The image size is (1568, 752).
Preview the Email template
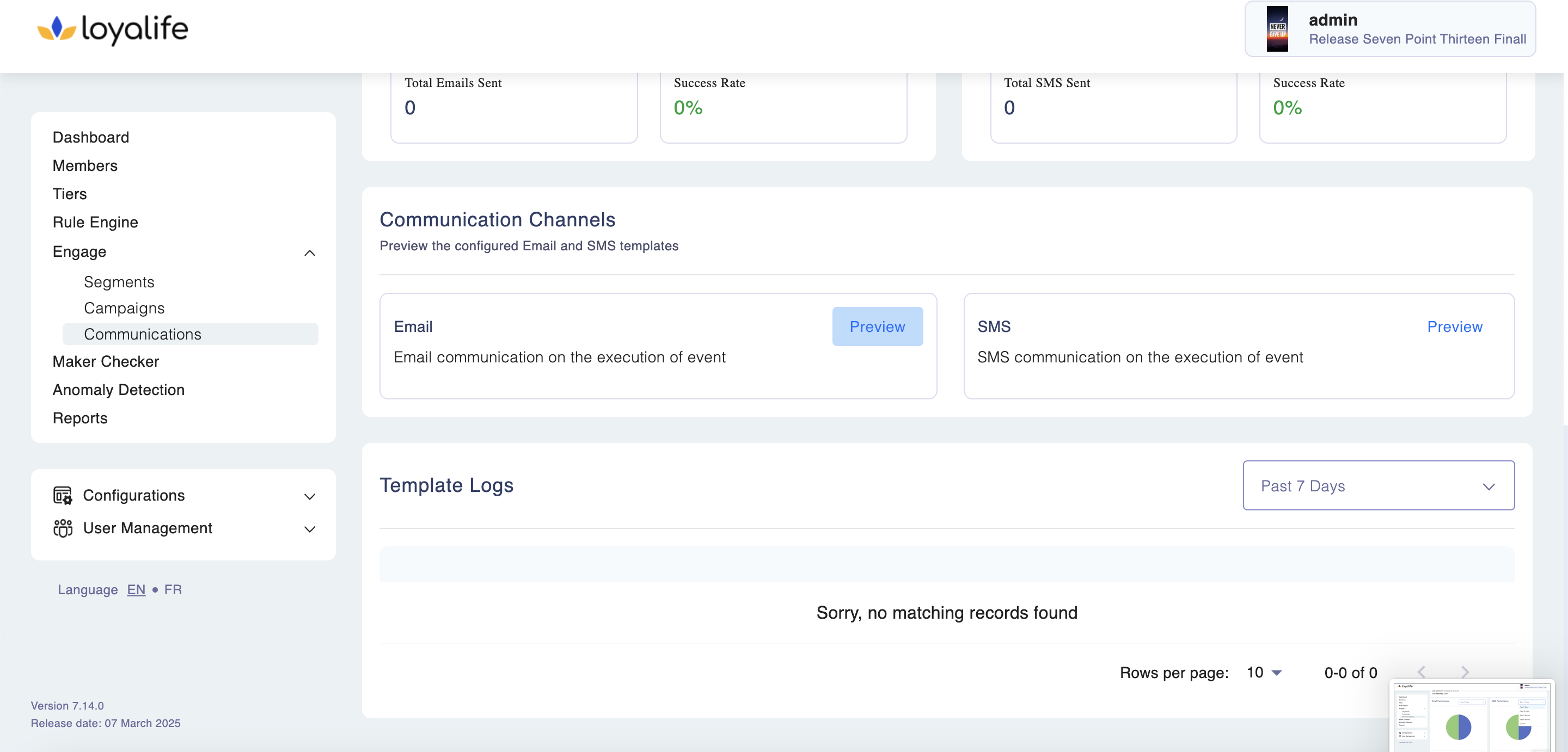coord(877,326)
